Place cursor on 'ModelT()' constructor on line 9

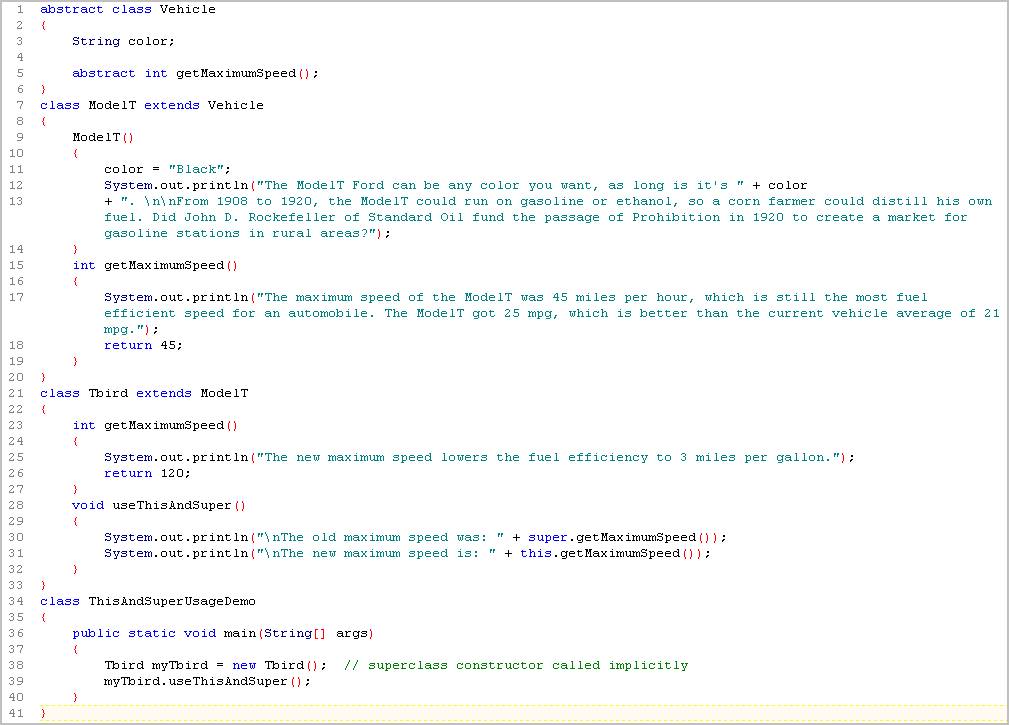coord(103,138)
